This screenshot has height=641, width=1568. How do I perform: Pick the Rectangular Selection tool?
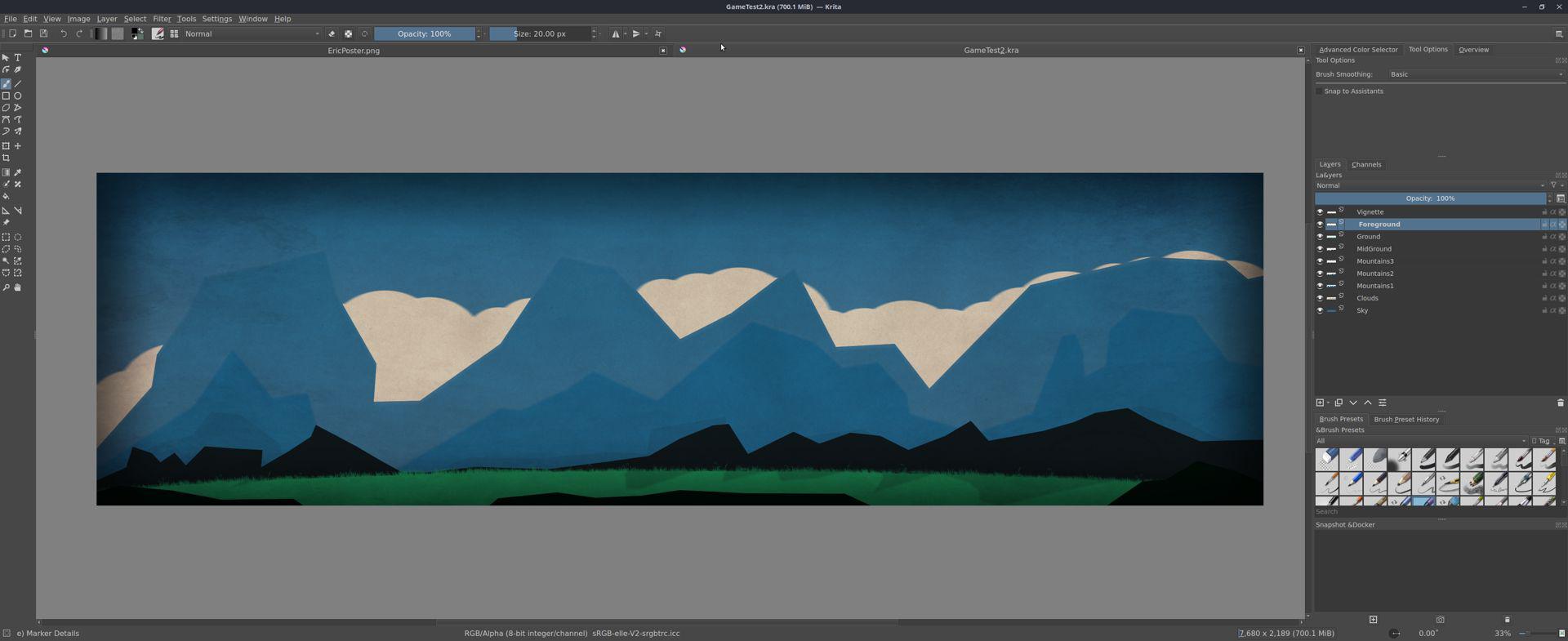[6, 237]
